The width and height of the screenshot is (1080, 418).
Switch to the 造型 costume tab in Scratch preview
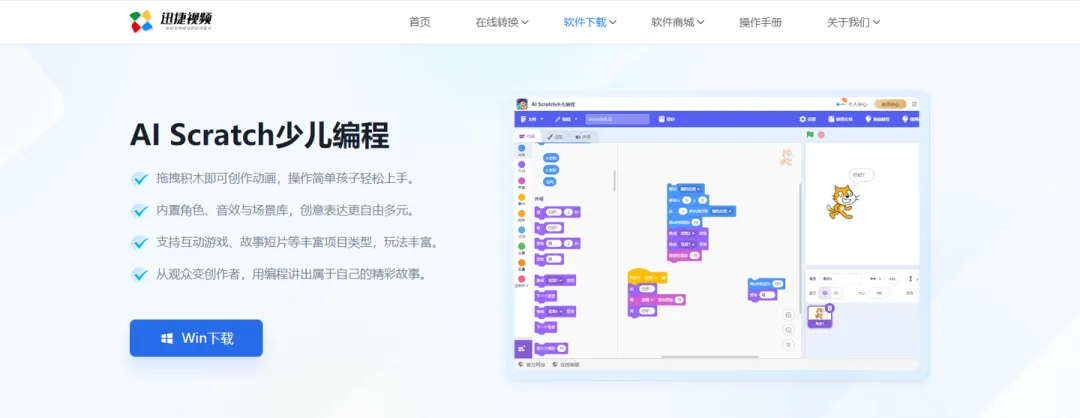click(x=555, y=137)
